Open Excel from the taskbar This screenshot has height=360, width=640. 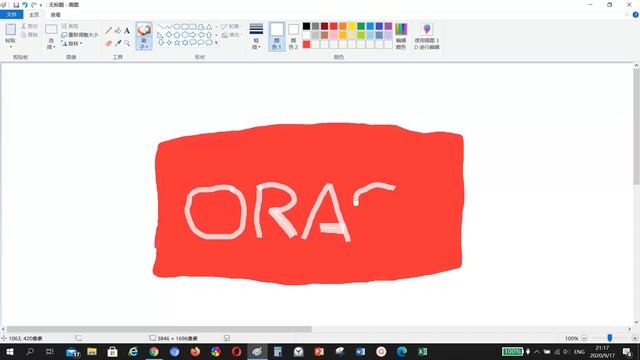(422, 351)
